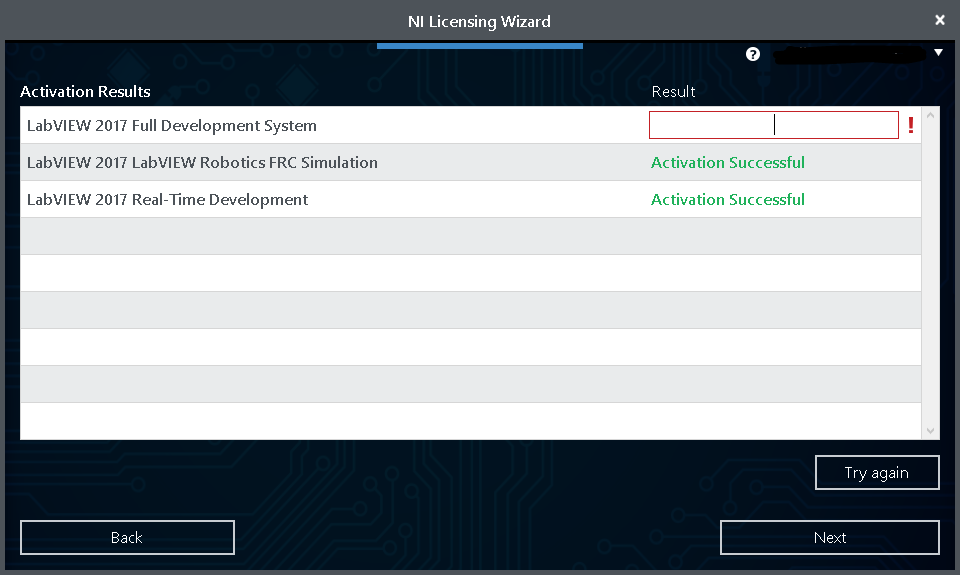960x575 pixels.
Task: Click the results list scroll down arrow
Action: [930, 431]
